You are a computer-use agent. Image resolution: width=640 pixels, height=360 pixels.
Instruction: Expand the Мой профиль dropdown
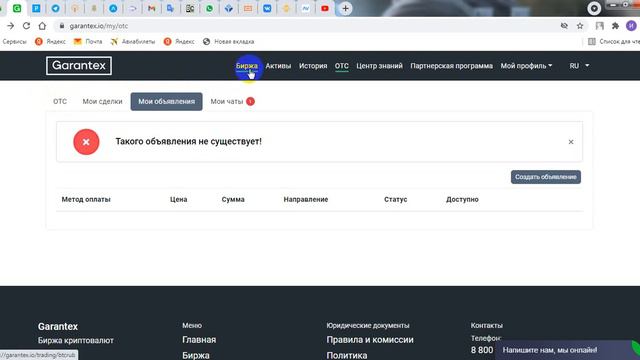click(x=526, y=66)
